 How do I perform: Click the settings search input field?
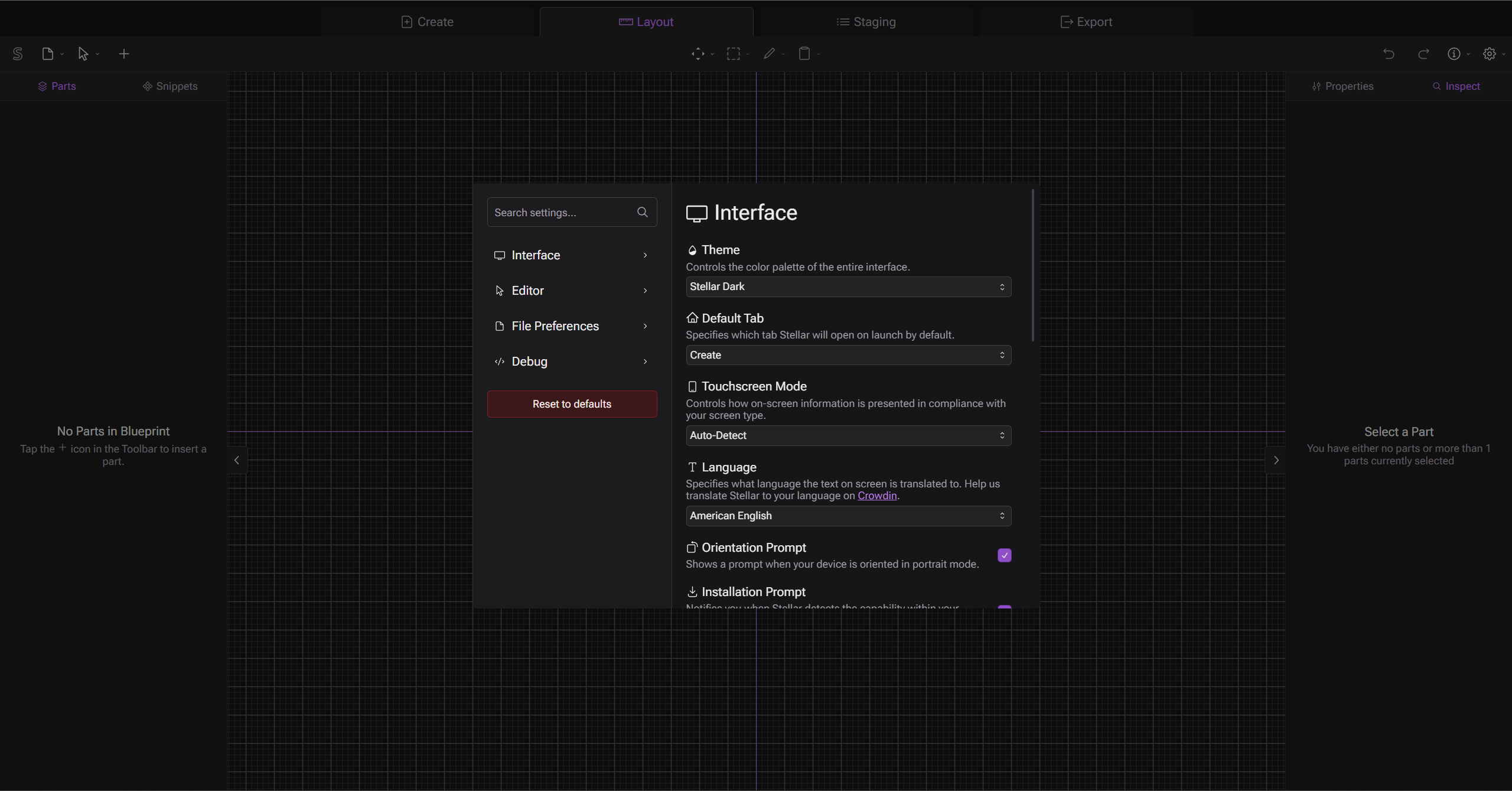click(571, 212)
